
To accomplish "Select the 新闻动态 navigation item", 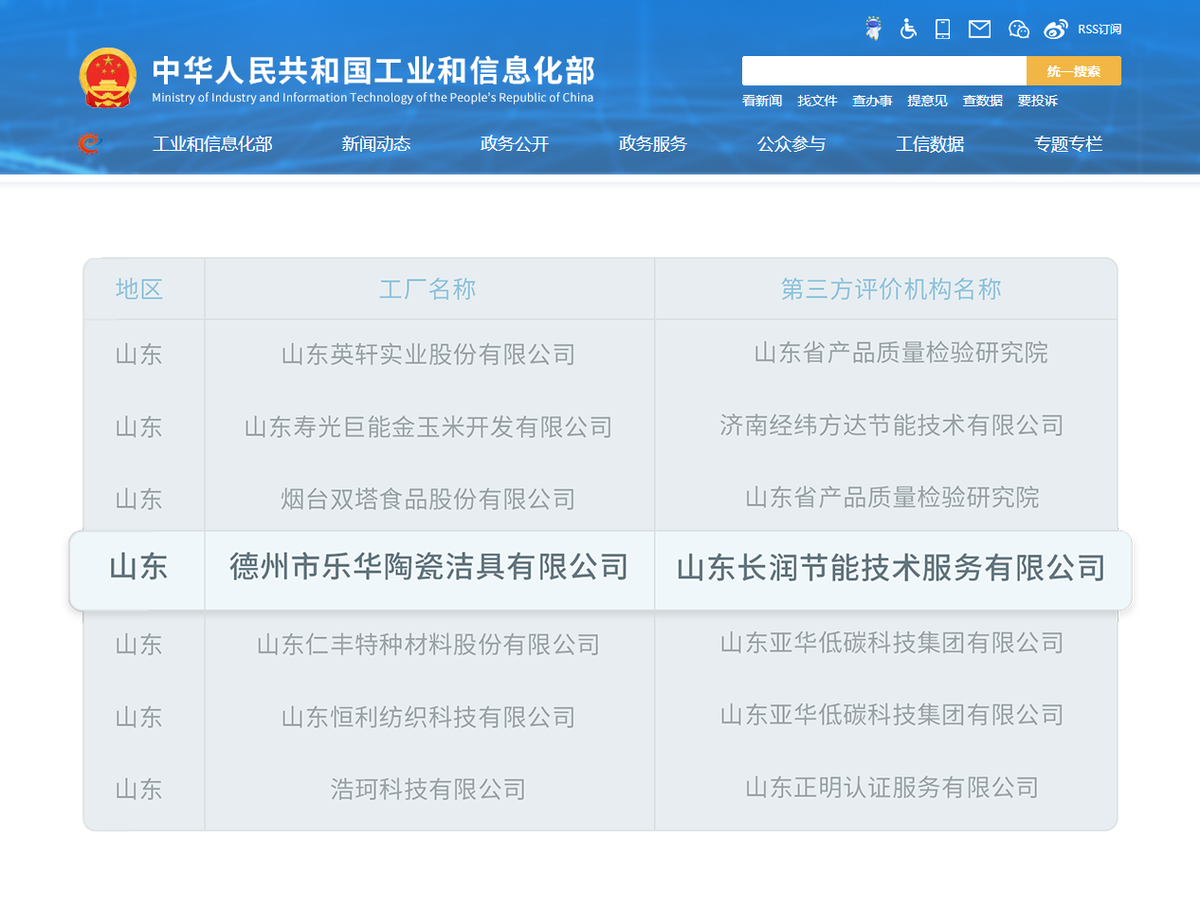I will [376, 144].
